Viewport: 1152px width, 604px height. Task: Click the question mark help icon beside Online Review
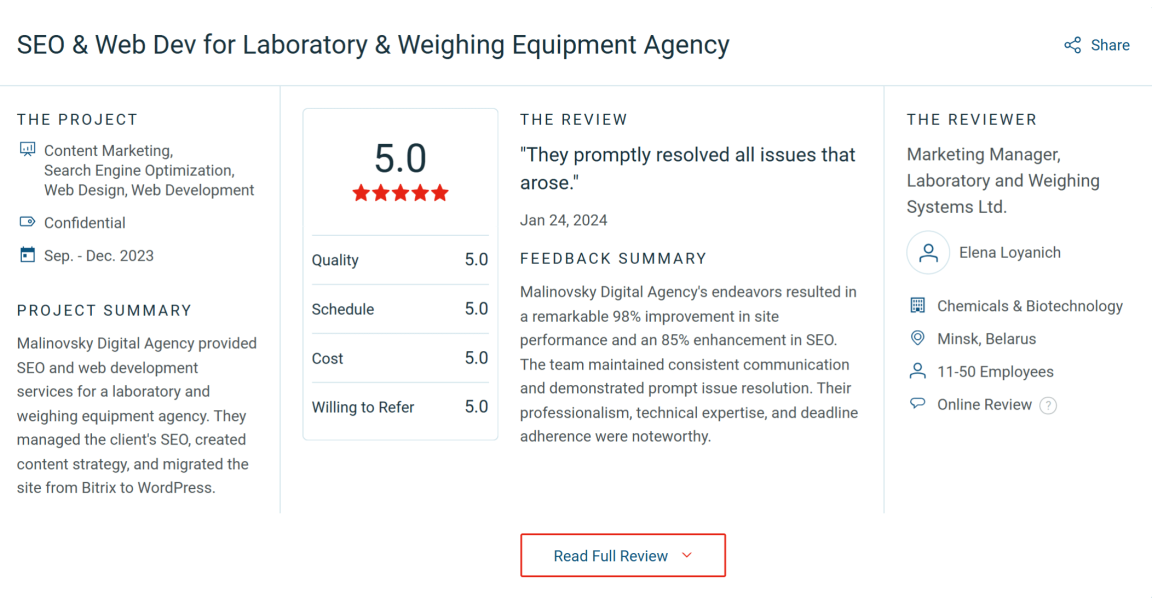coord(1047,404)
